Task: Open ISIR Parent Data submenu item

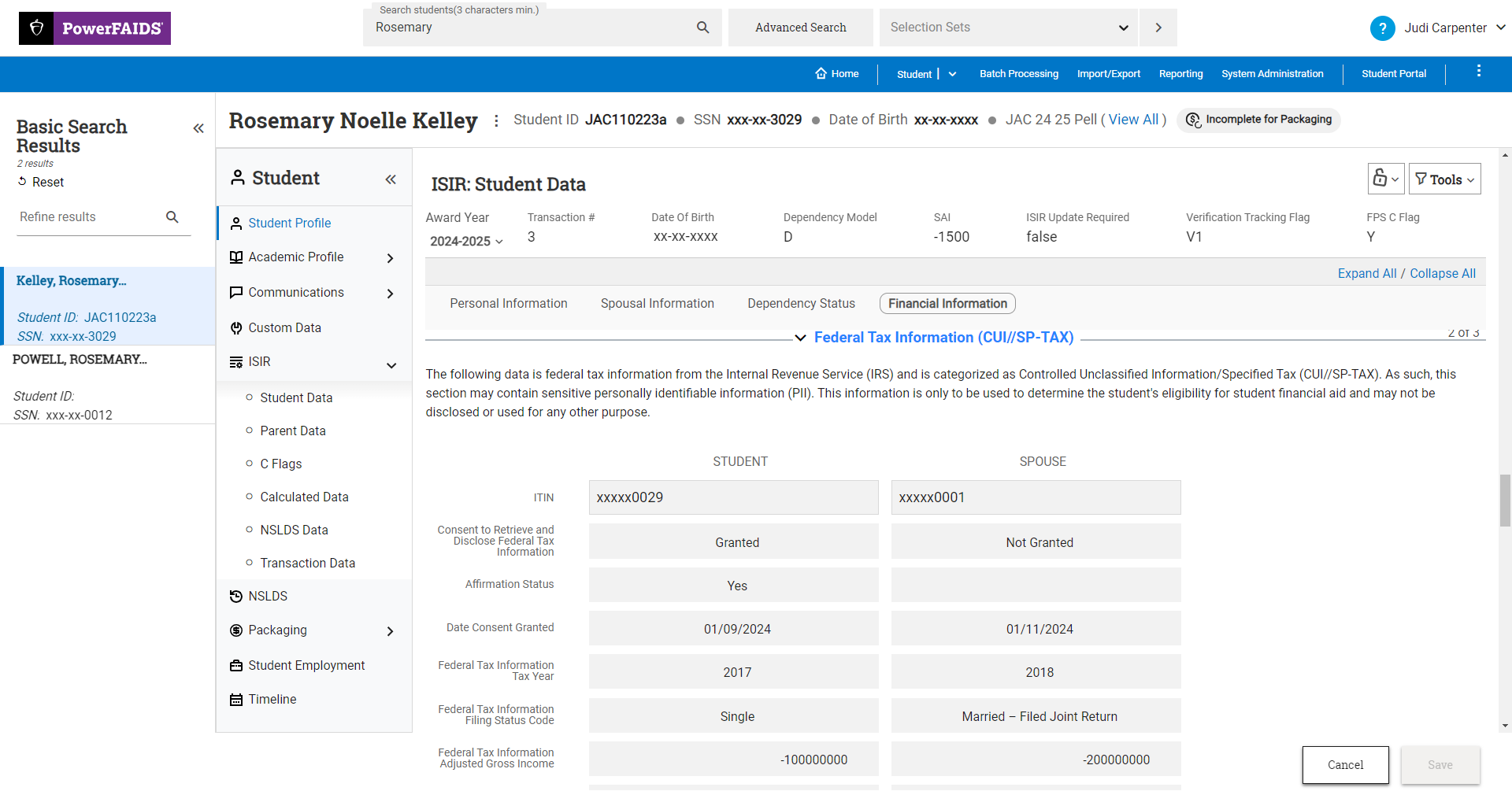Action: click(293, 431)
